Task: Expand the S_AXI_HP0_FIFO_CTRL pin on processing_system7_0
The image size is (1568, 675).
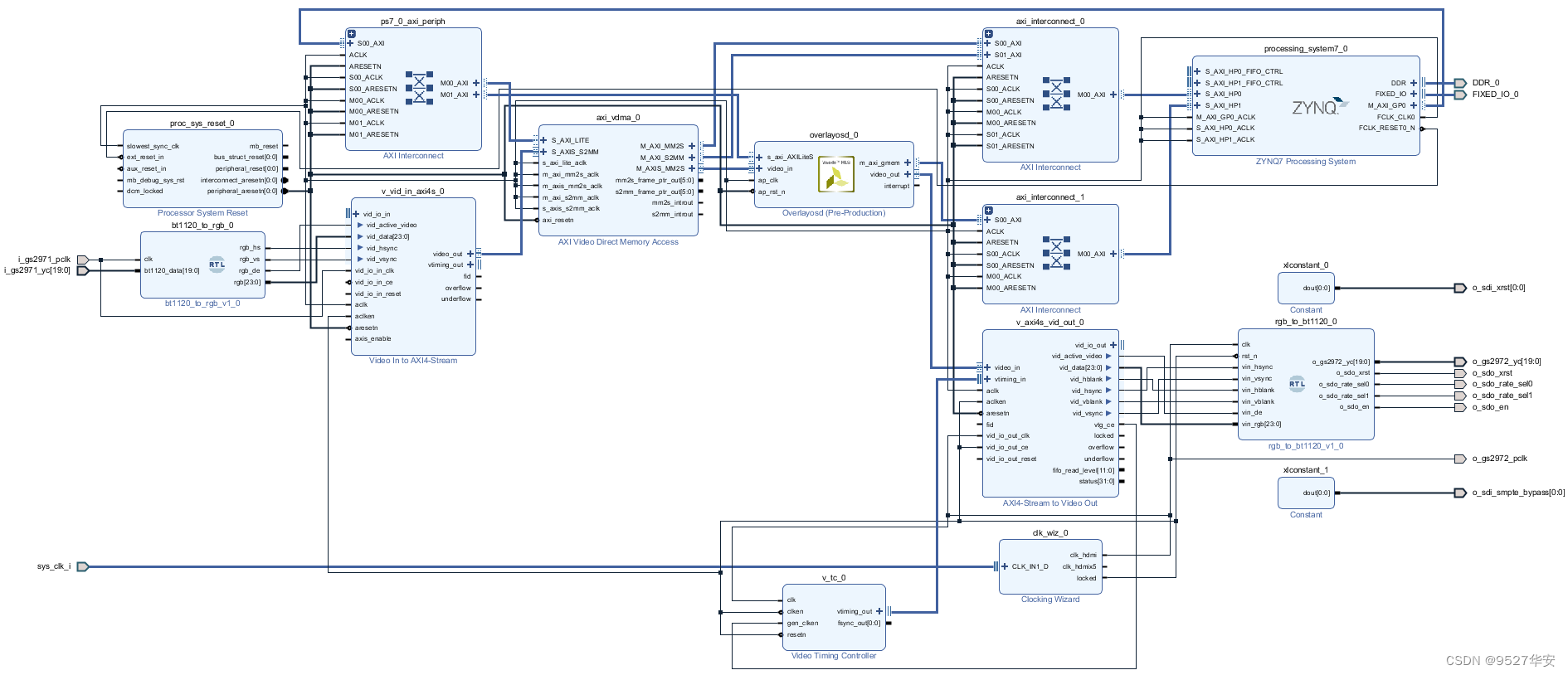Action: click(1197, 71)
